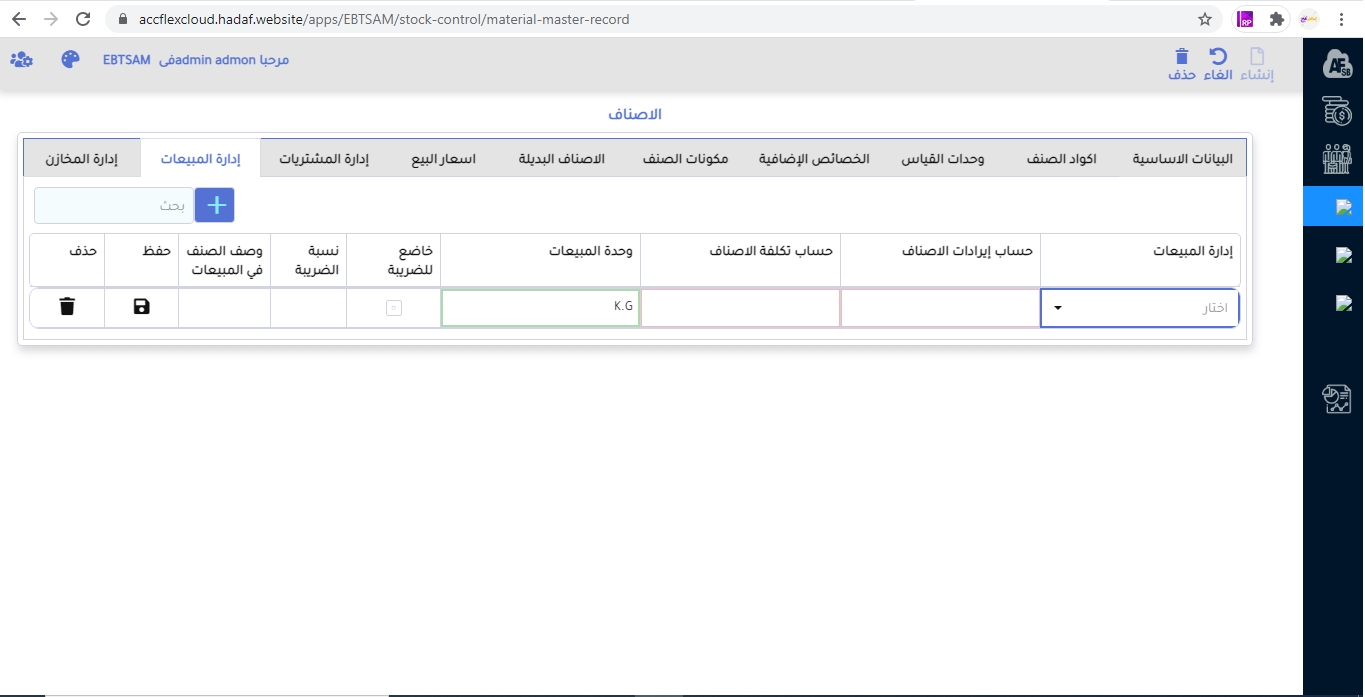Reload the browser page
Viewport: 1365px width, 697px height.
click(83, 19)
